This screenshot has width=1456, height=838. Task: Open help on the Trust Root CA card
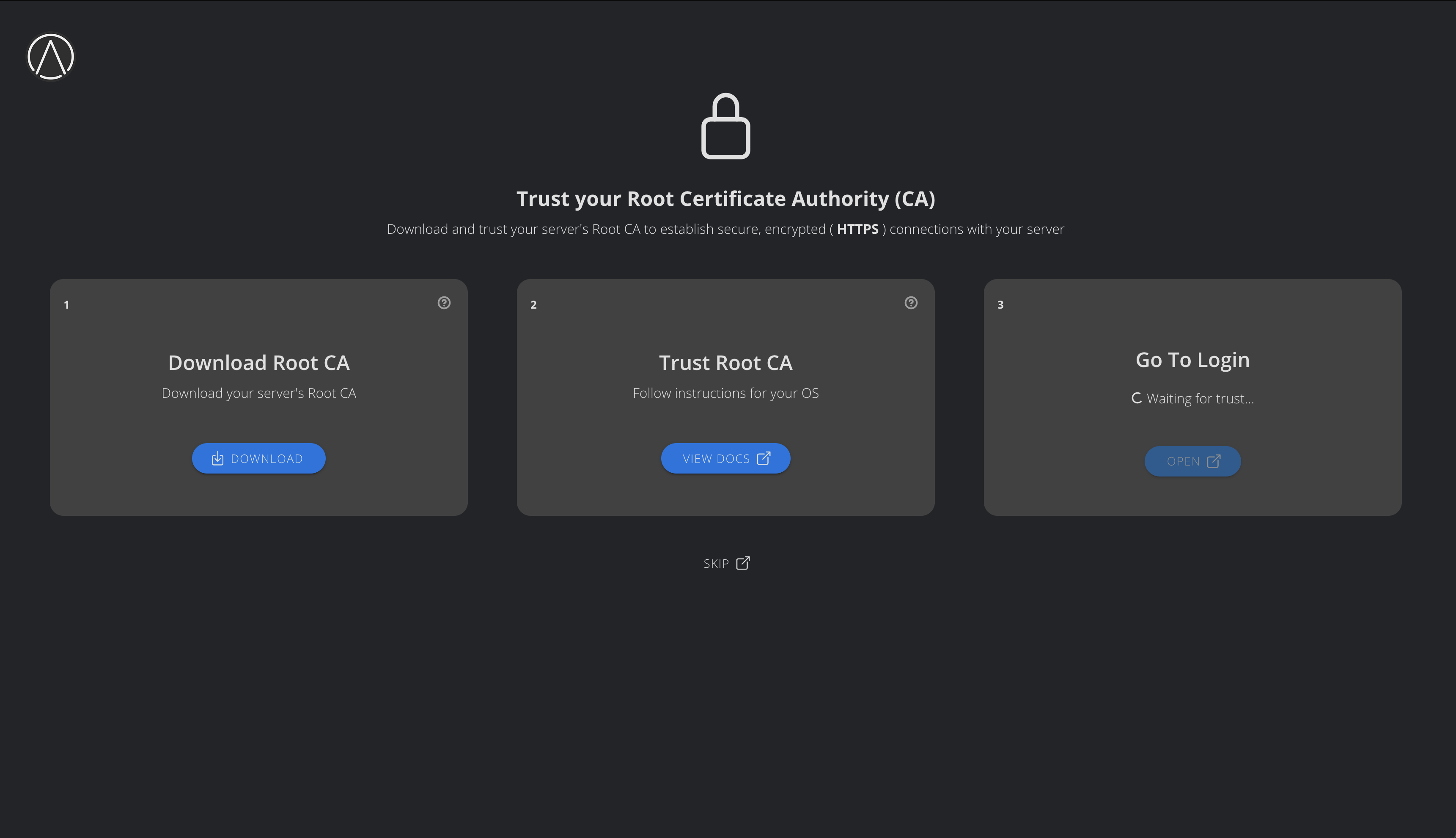pyautogui.click(x=911, y=303)
